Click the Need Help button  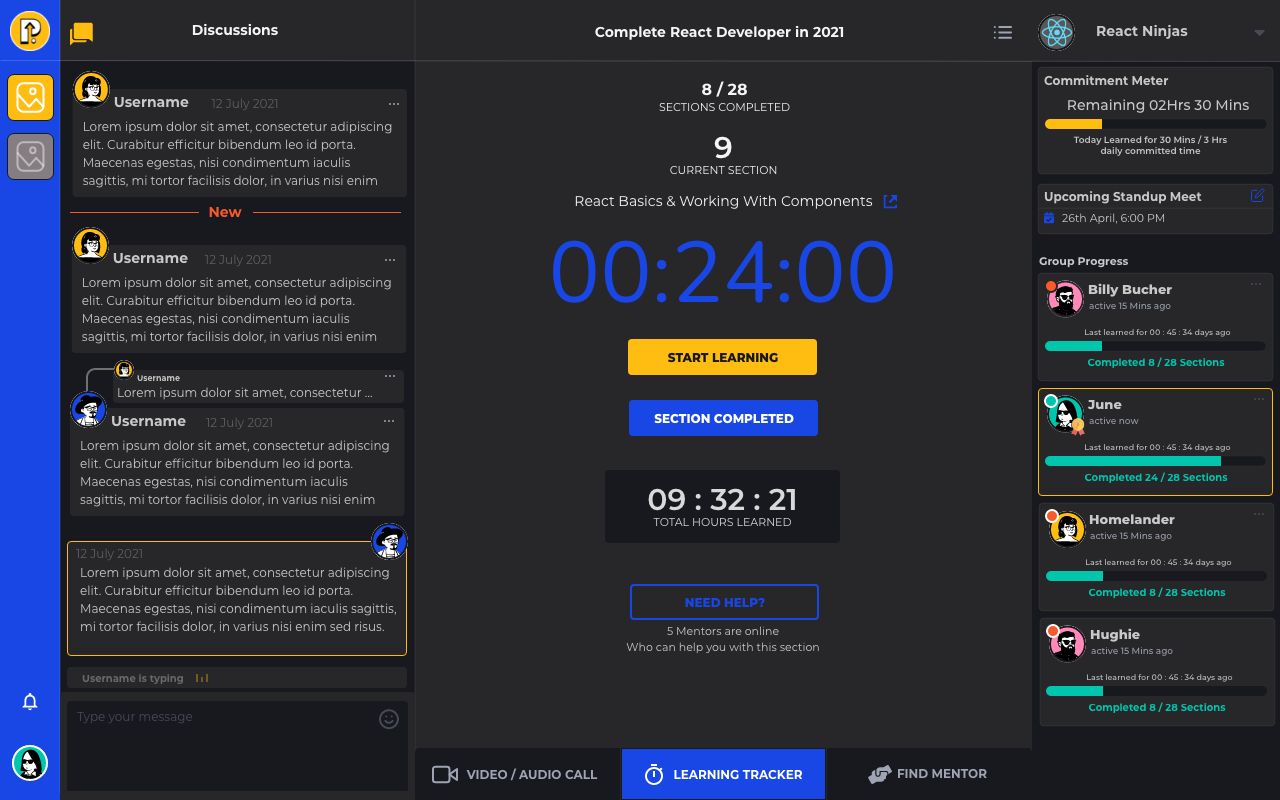pos(724,602)
